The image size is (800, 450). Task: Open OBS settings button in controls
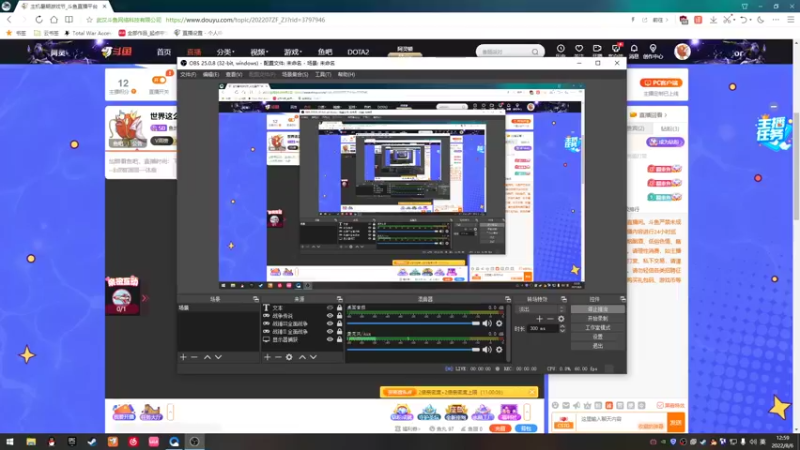click(x=597, y=337)
